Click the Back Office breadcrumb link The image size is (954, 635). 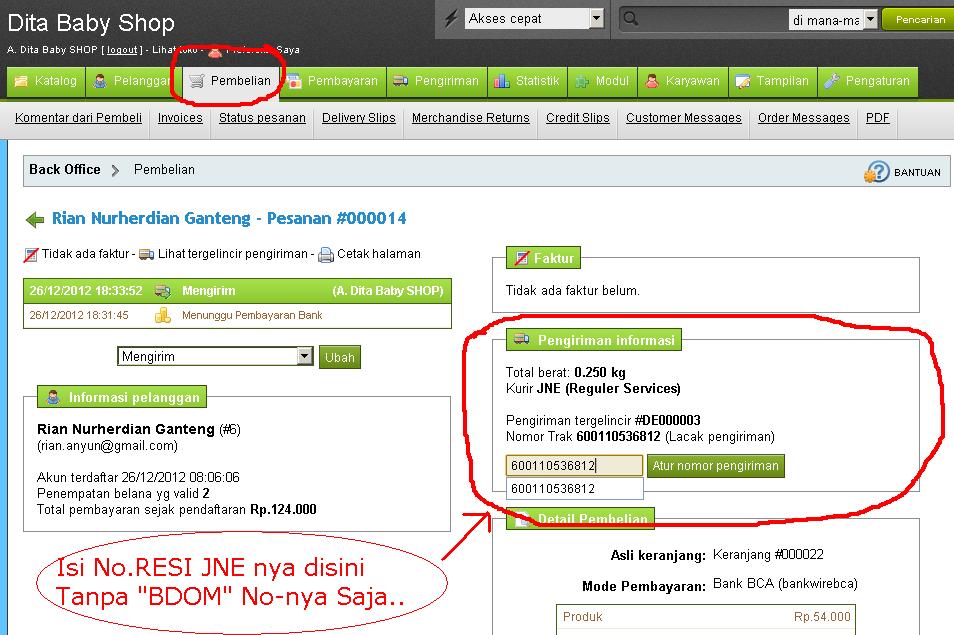click(64, 170)
